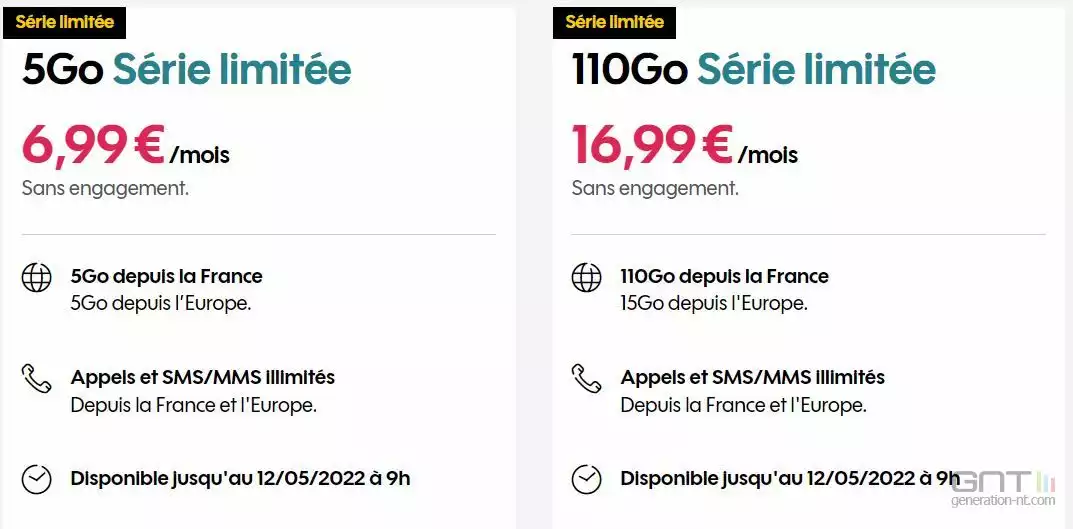The width and height of the screenshot is (1073, 529).
Task: Open the 110Go Série limitée plan title
Action: click(753, 69)
